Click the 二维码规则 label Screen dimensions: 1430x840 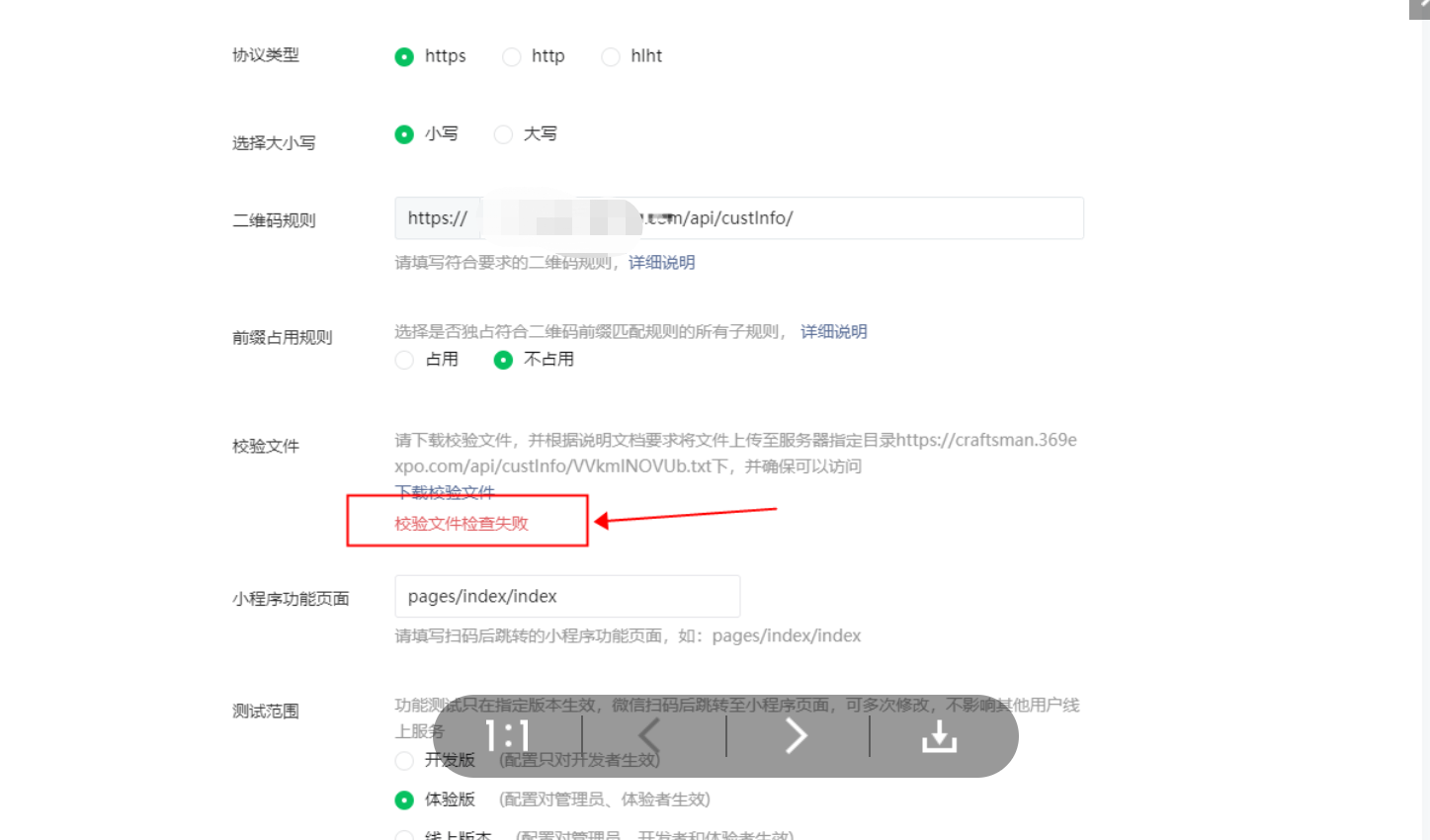(274, 220)
